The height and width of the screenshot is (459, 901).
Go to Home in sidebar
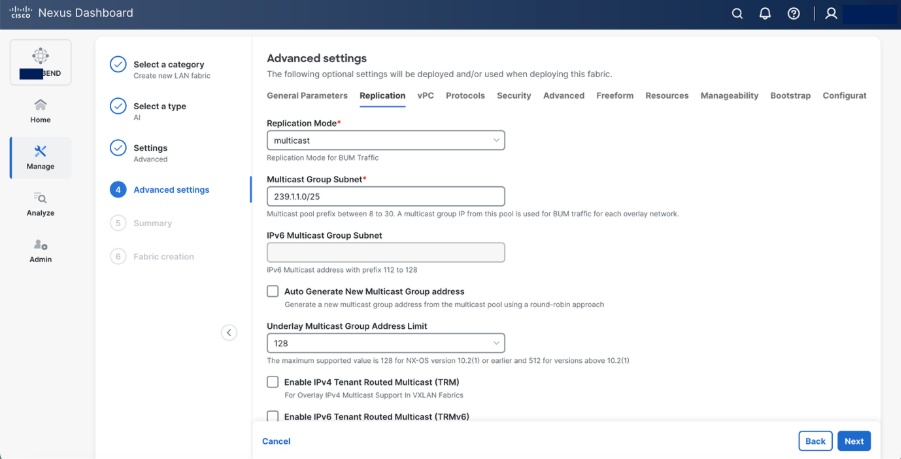coord(40,110)
